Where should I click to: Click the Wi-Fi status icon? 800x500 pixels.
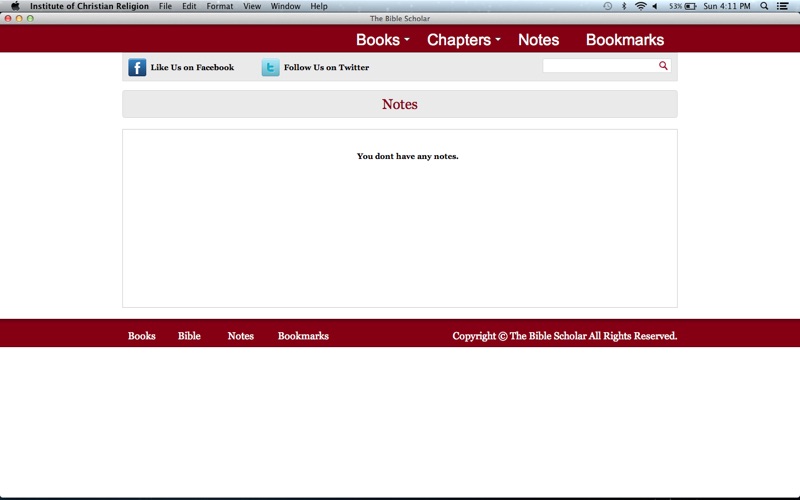coord(640,6)
